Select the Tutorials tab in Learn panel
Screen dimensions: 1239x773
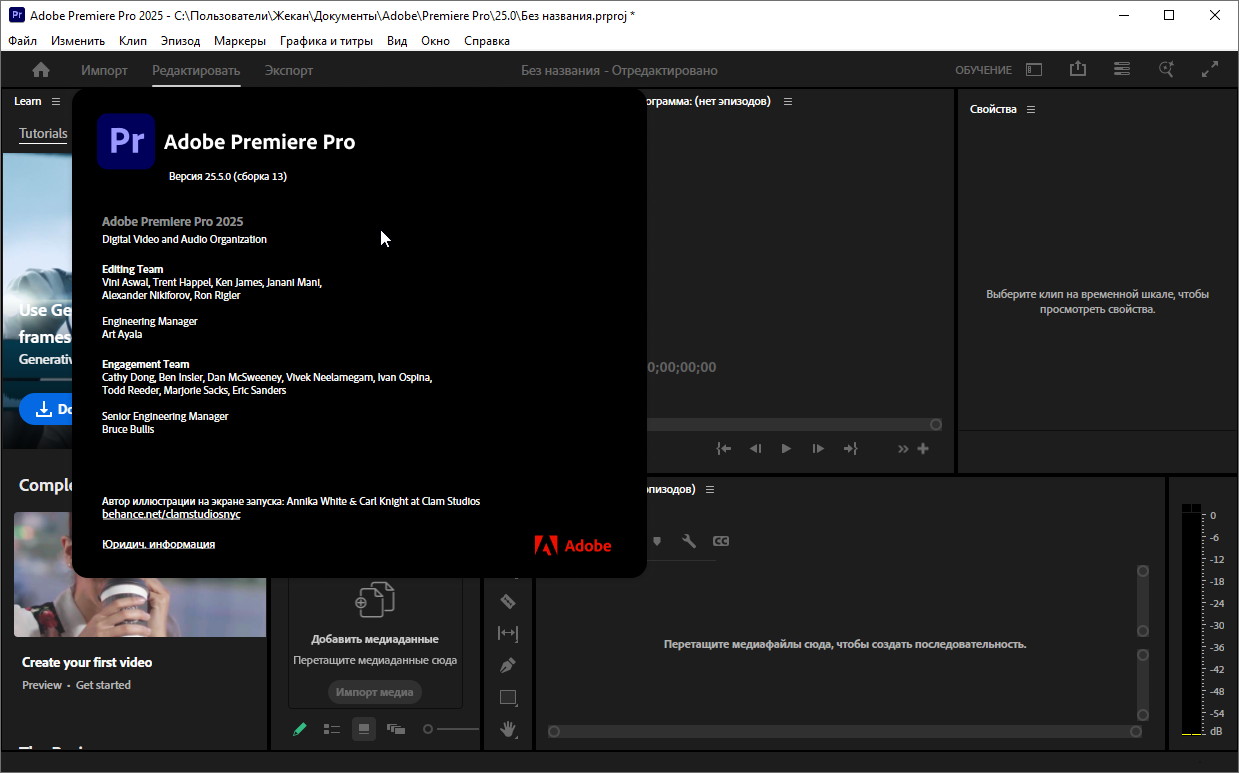(43, 133)
